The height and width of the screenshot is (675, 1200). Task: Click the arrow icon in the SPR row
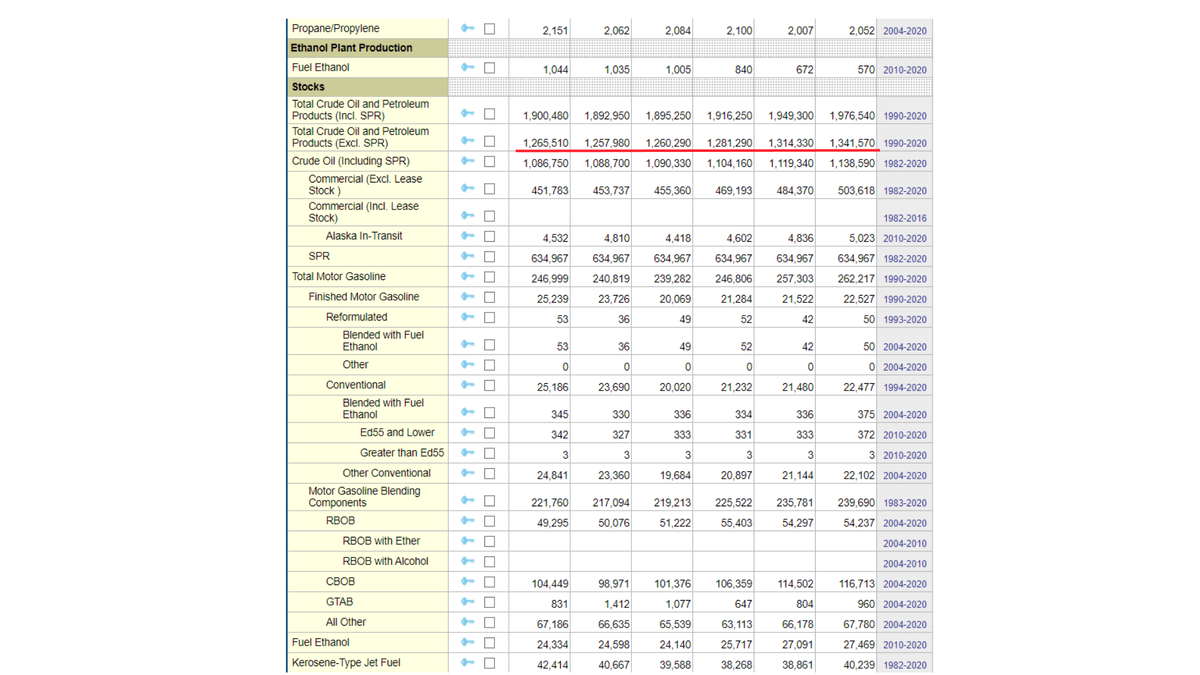[x=467, y=256]
